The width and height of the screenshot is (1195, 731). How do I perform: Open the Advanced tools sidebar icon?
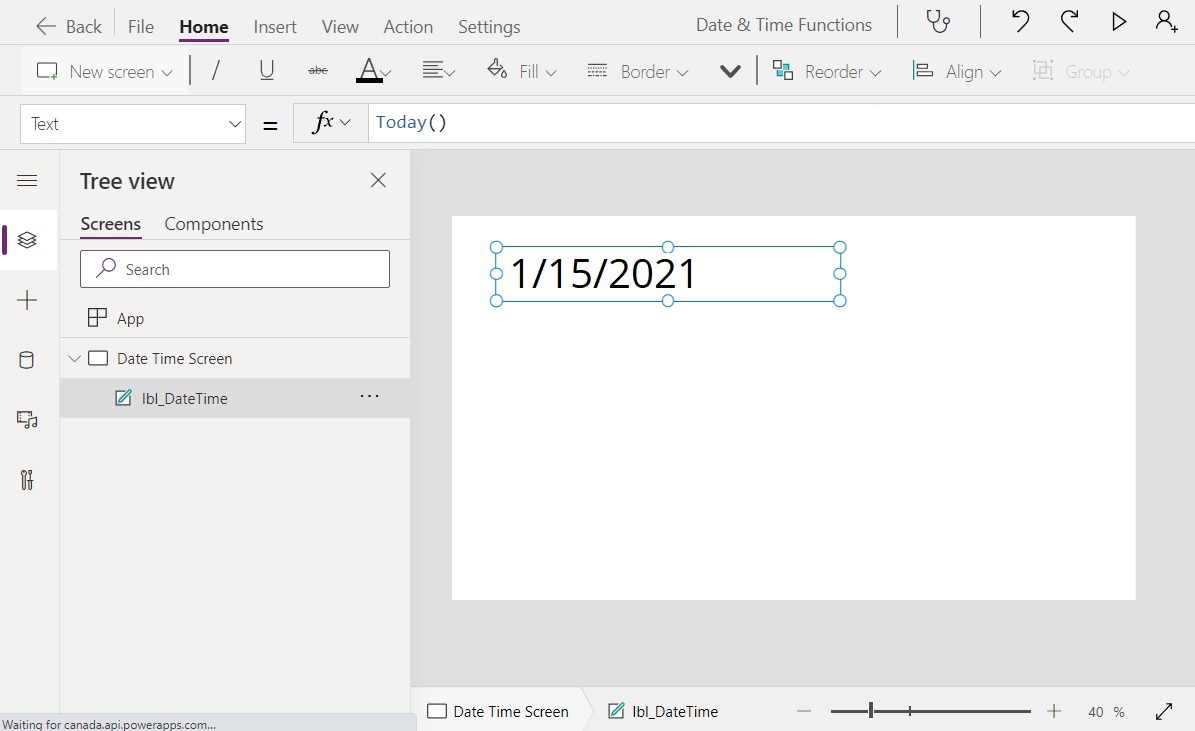coord(26,480)
